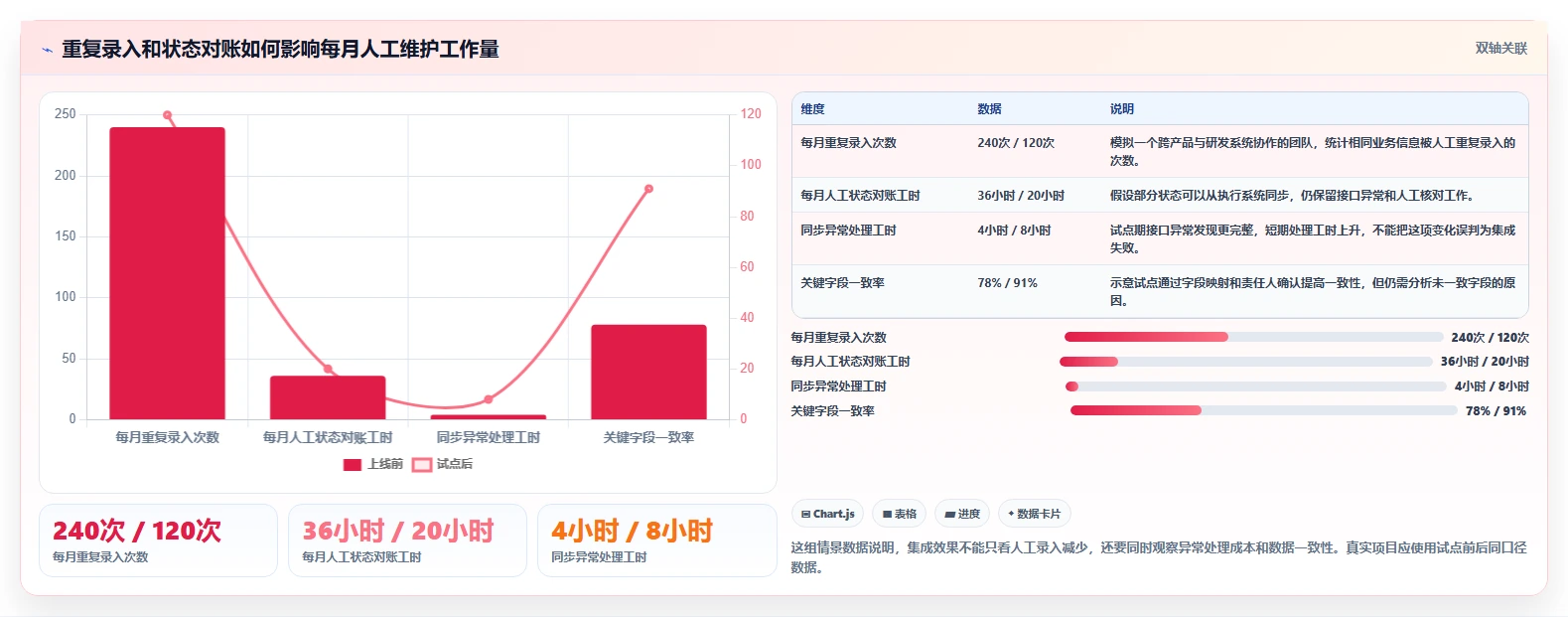Click the 150 tick on the left axis
Image resolution: width=1568 pixels, height=617 pixels.
(66, 236)
